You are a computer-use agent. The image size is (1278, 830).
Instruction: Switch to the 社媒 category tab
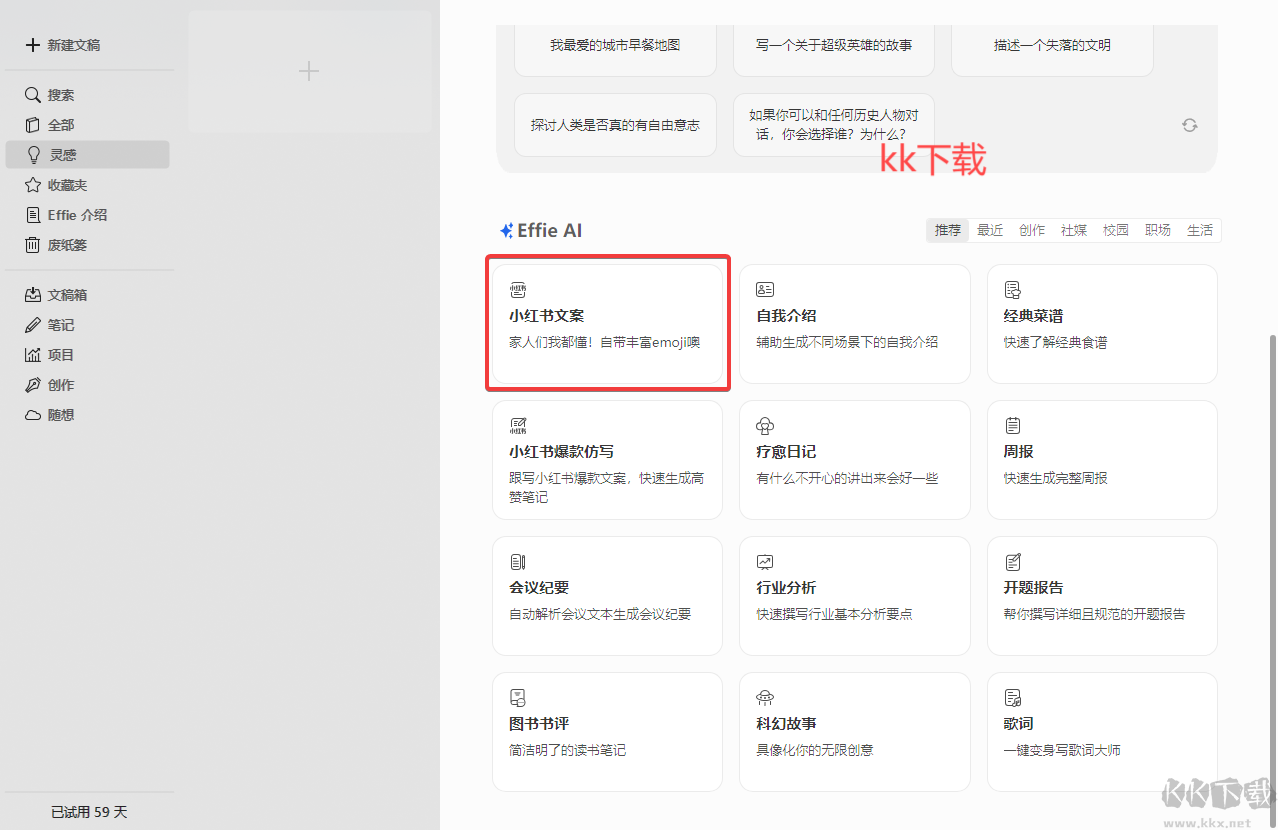1074,230
